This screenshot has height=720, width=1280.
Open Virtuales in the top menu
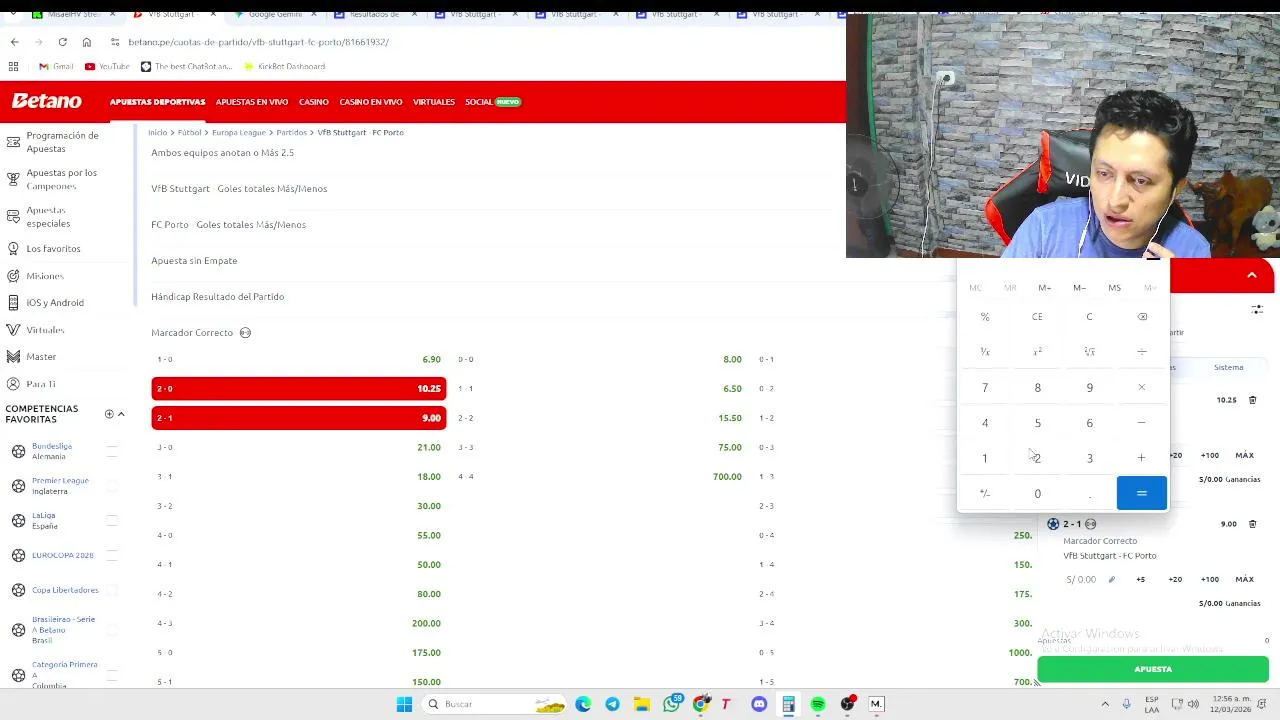point(434,102)
